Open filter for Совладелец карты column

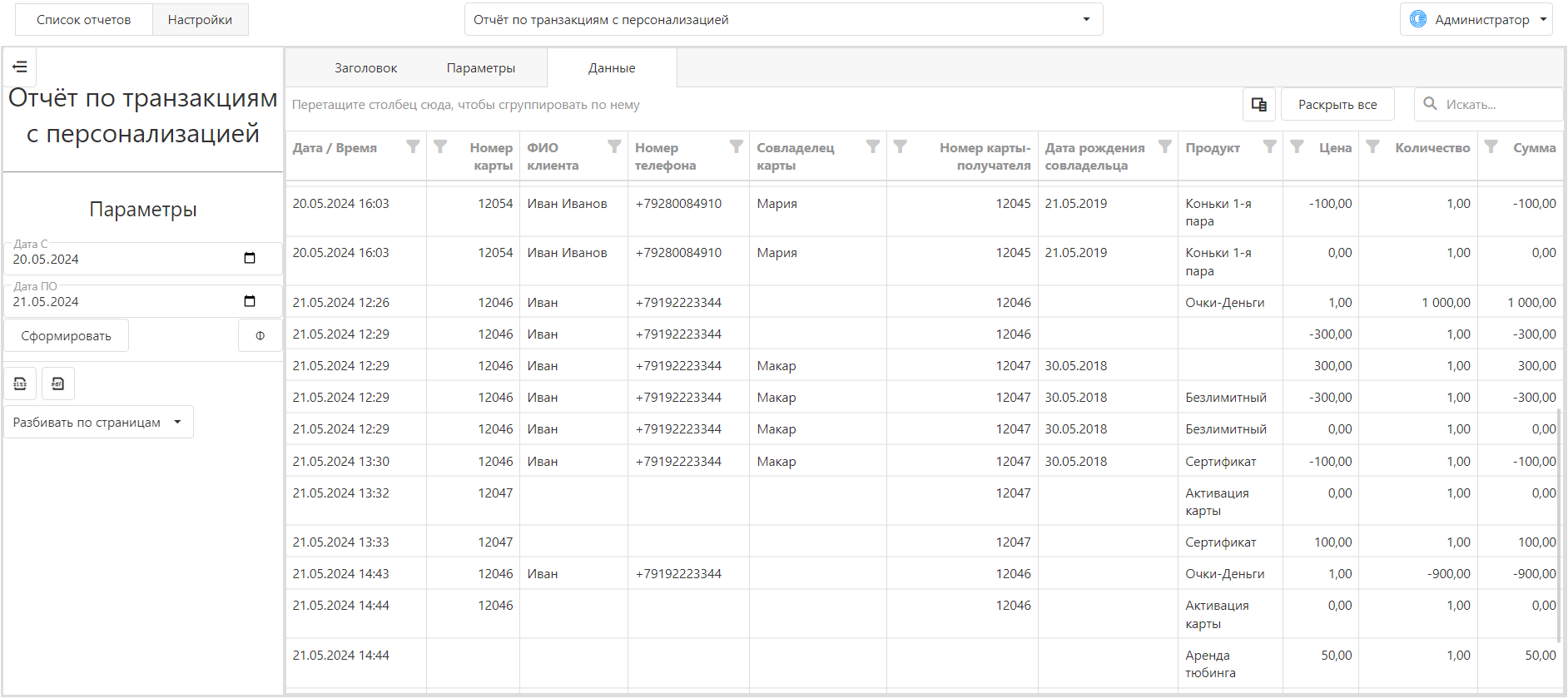(x=872, y=146)
